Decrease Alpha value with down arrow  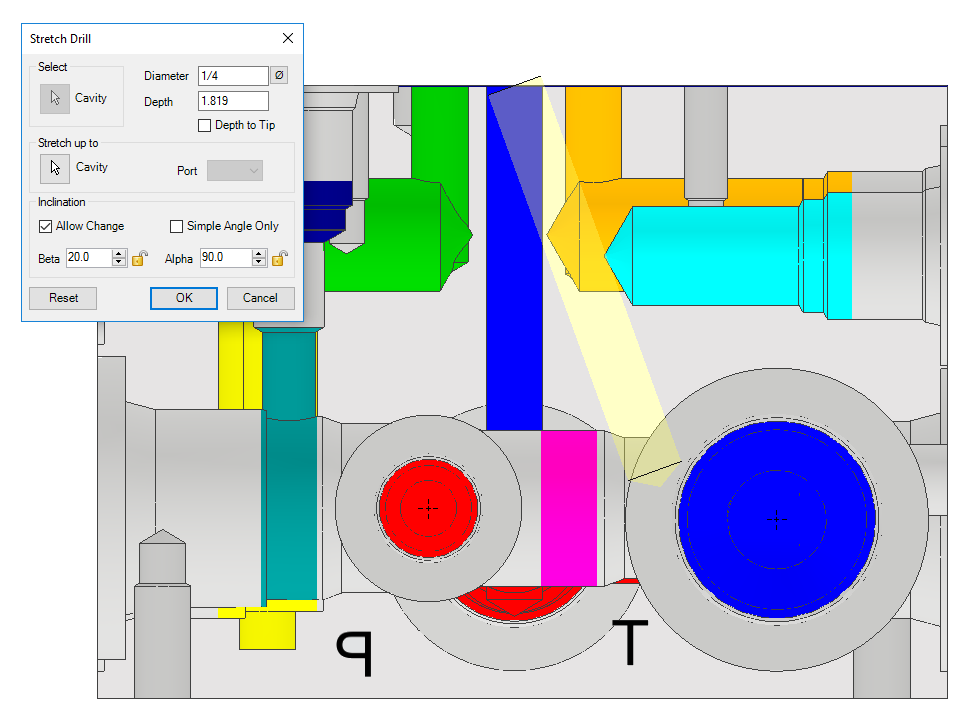click(x=260, y=262)
